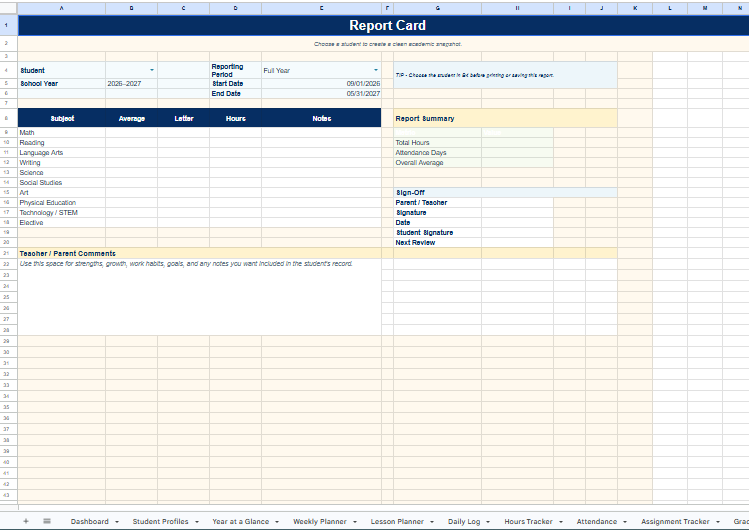Viewport: 749px width, 530px height.
Task: Select the Report Summary heading cell
Action: coord(505,118)
